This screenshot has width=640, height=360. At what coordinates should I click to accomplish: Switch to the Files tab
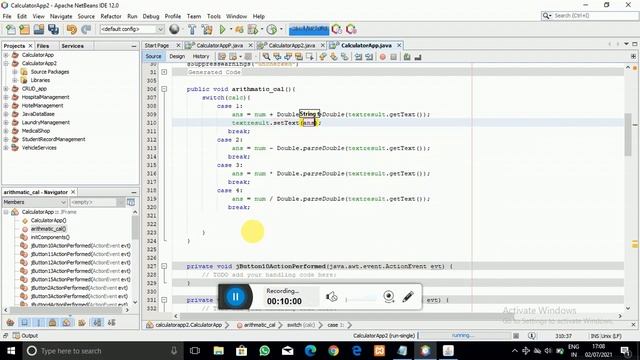(x=43, y=46)
